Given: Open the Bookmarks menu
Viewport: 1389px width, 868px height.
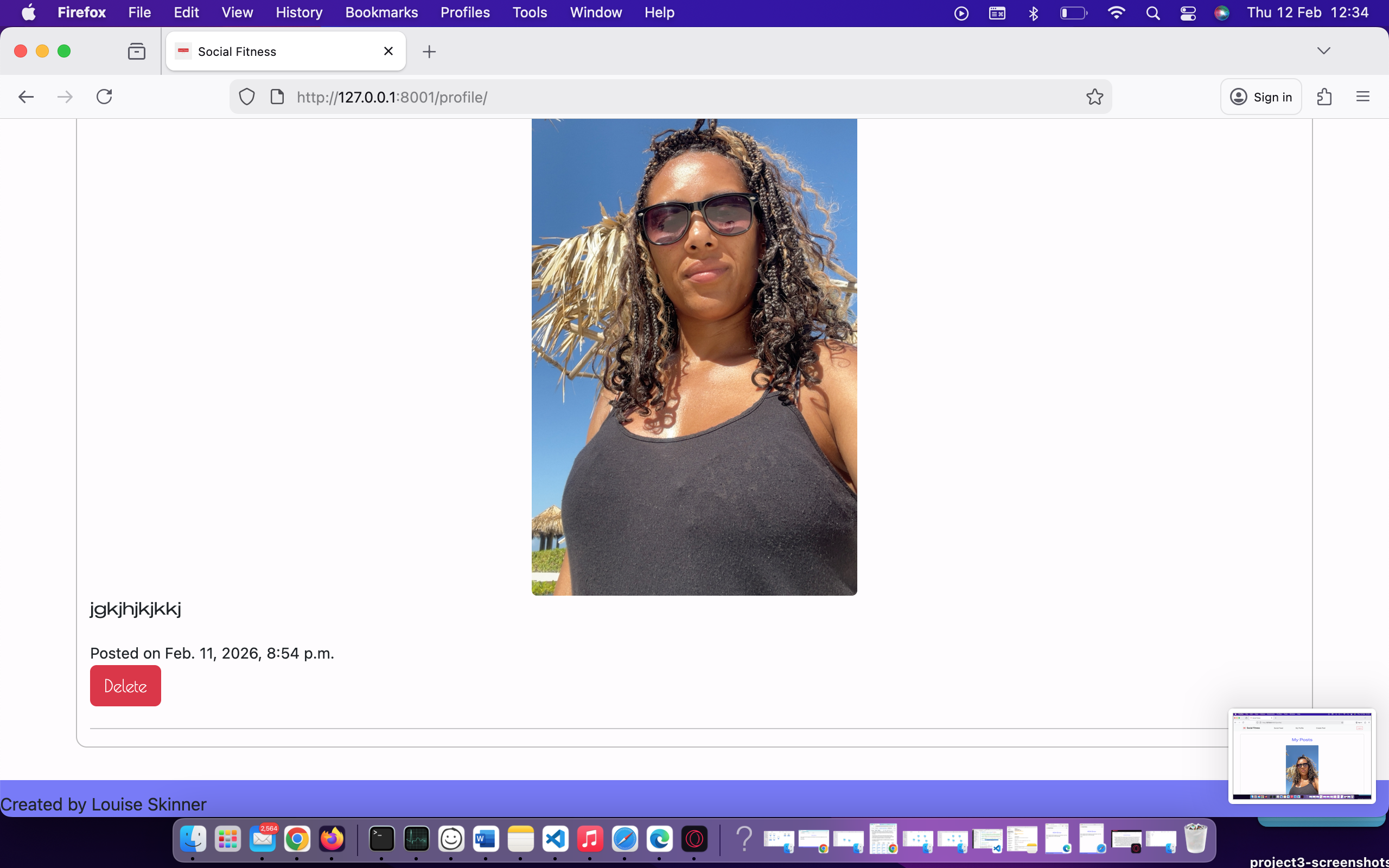Looking at the screenshot, I should (x=381, y=12).
